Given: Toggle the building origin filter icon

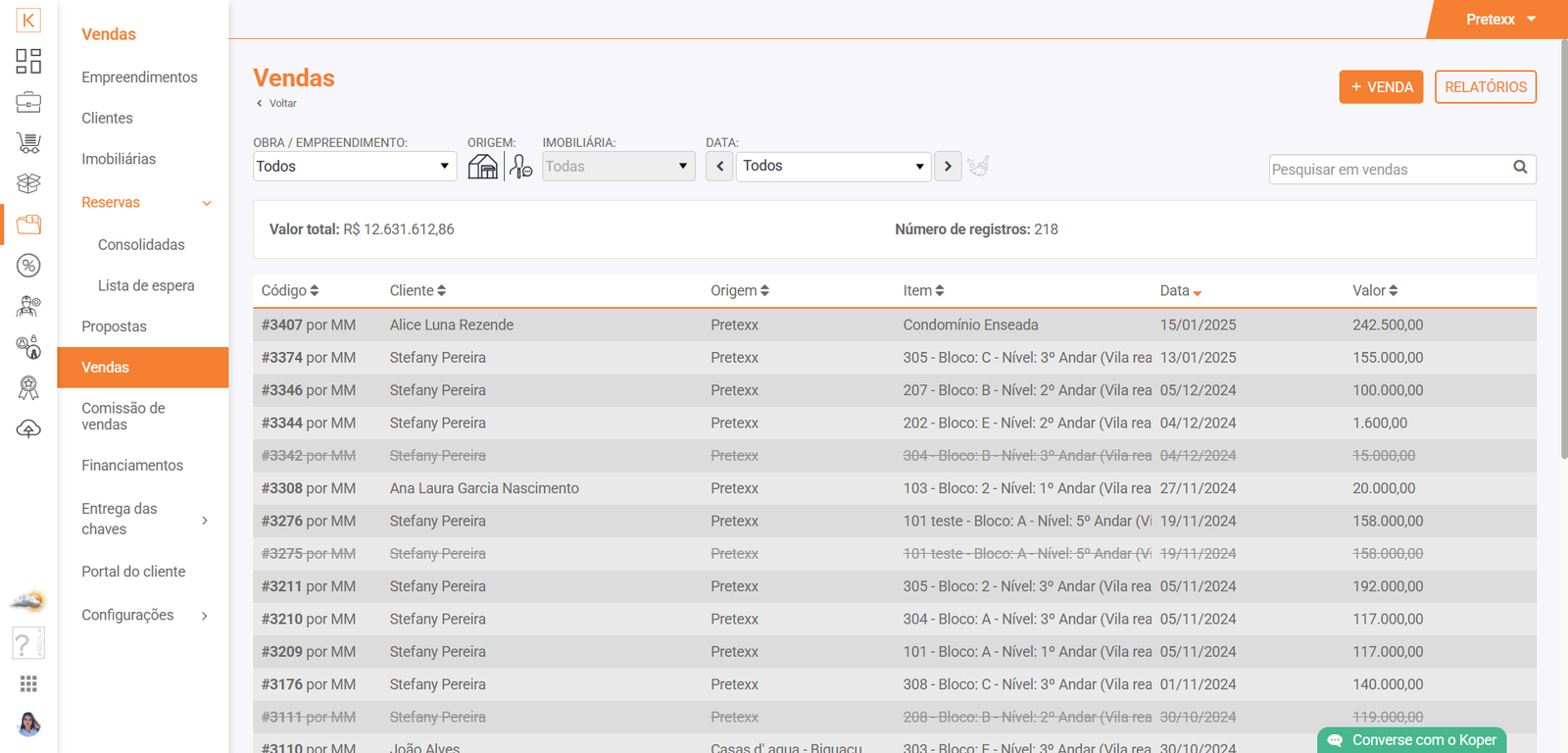Looking at the screenshot, I should (483, 167).
